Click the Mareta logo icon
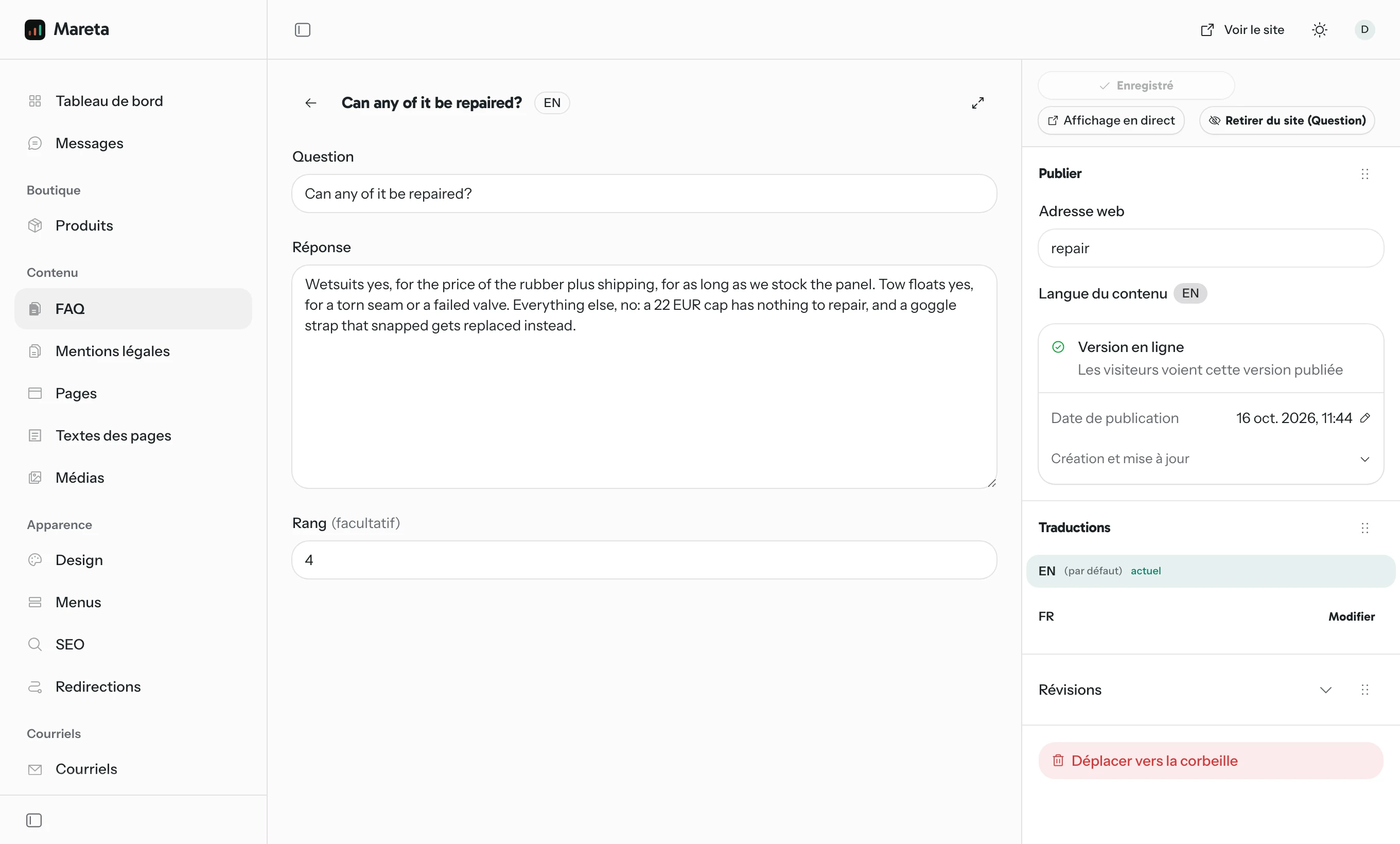The width and height of the screenshot is (1400, 844). (34, 29)
